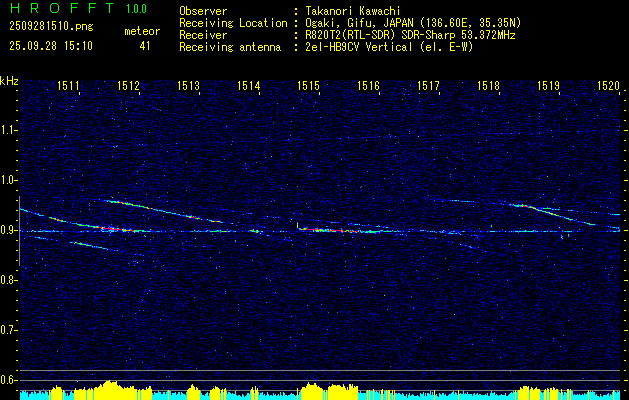Click the red echo peak near 1515
This screenshot has width=629, height=400.
pos(329,230)
